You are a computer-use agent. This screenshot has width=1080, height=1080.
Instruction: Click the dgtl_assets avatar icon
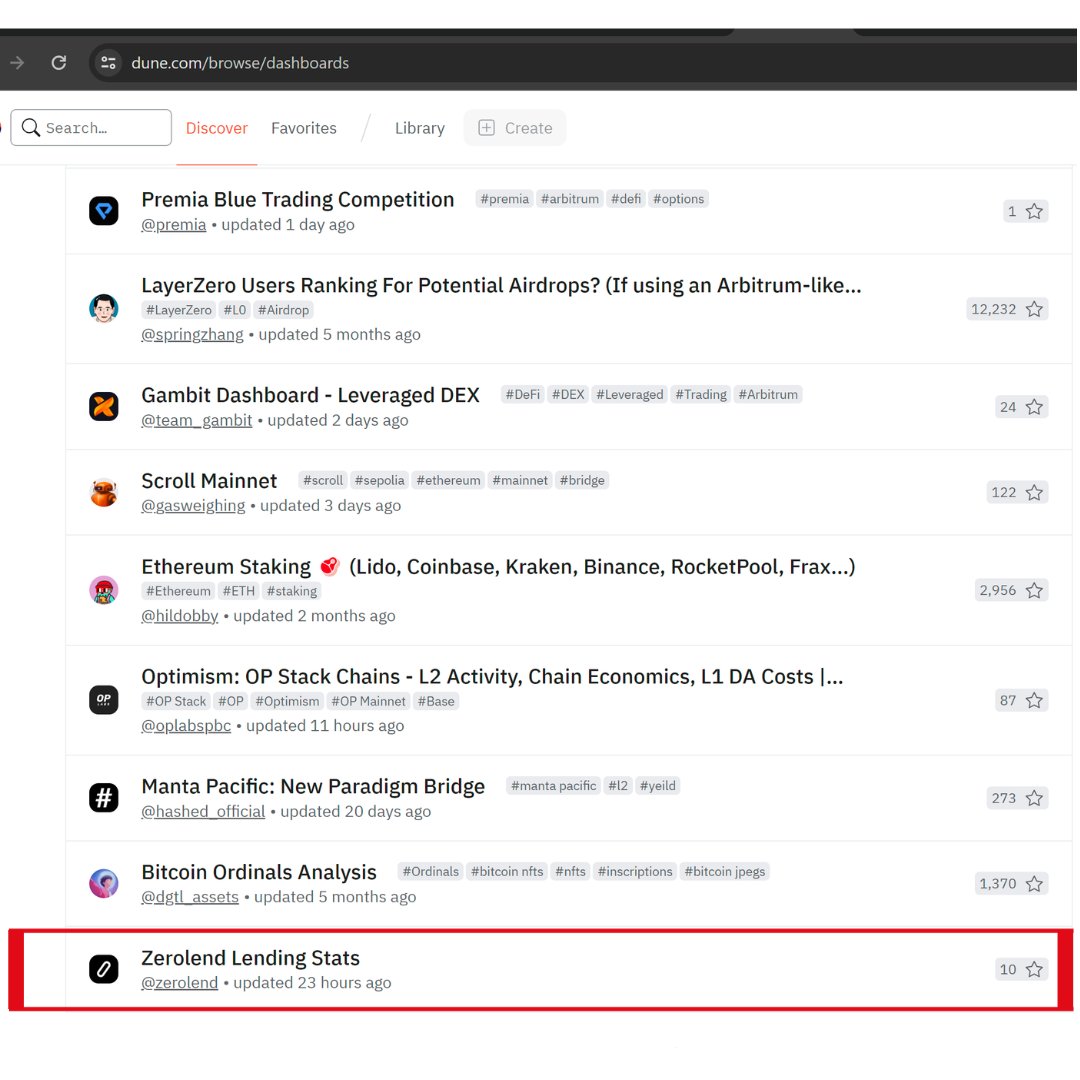click(104, 883)
